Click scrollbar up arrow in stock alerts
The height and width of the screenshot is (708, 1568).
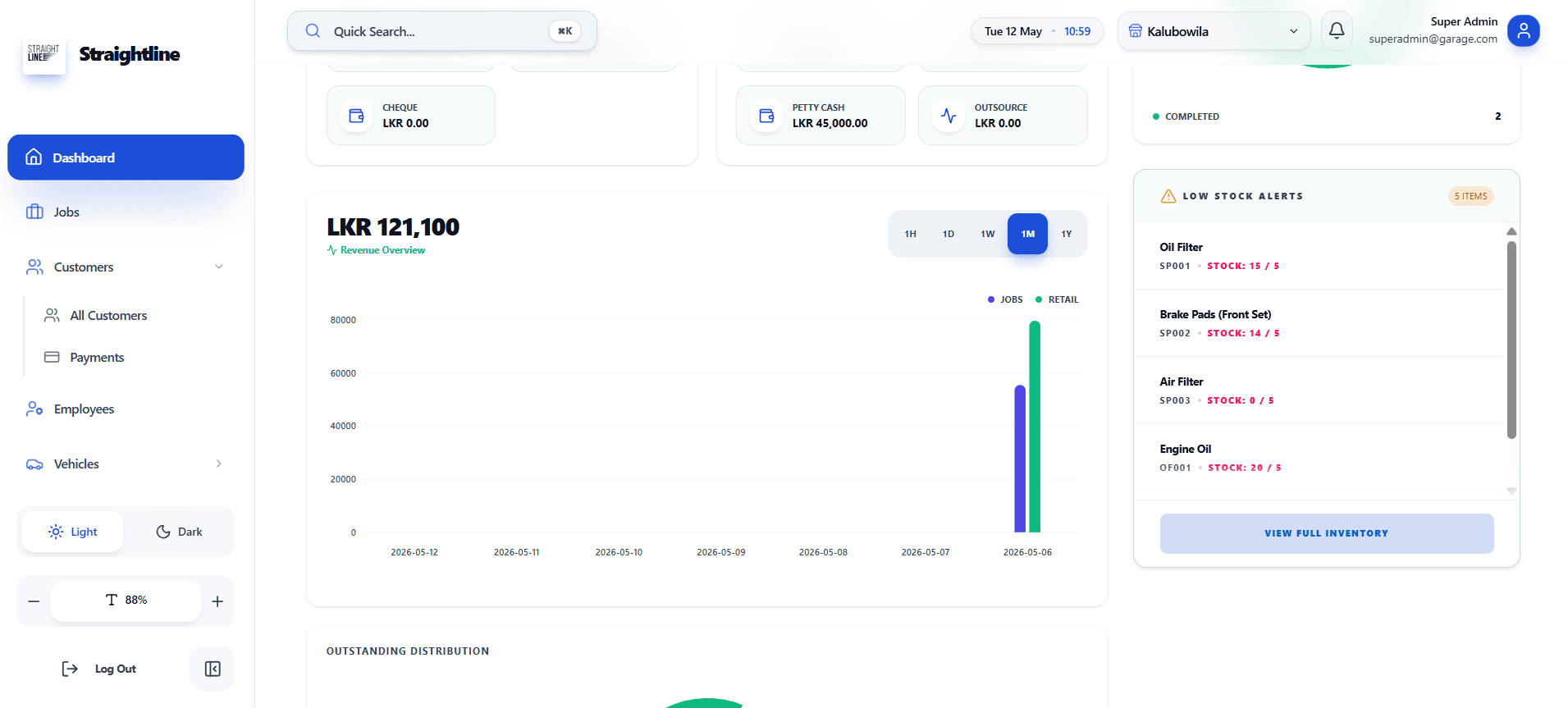tap(1511, 231)
